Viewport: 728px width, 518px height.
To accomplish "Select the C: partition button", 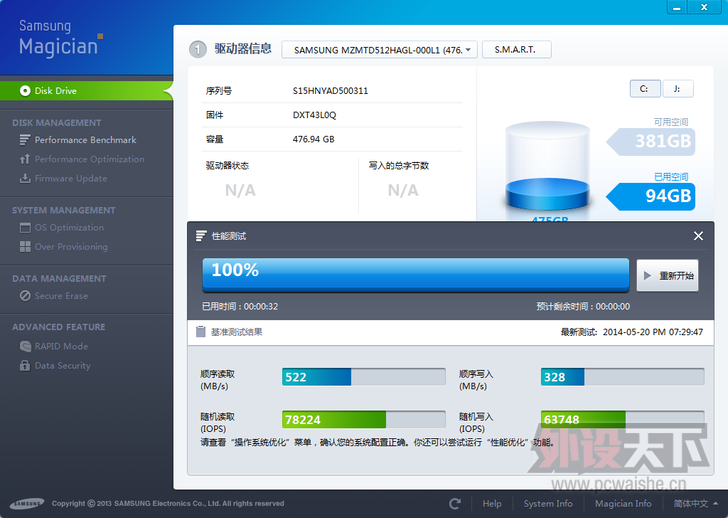I will tap(645, 89).
